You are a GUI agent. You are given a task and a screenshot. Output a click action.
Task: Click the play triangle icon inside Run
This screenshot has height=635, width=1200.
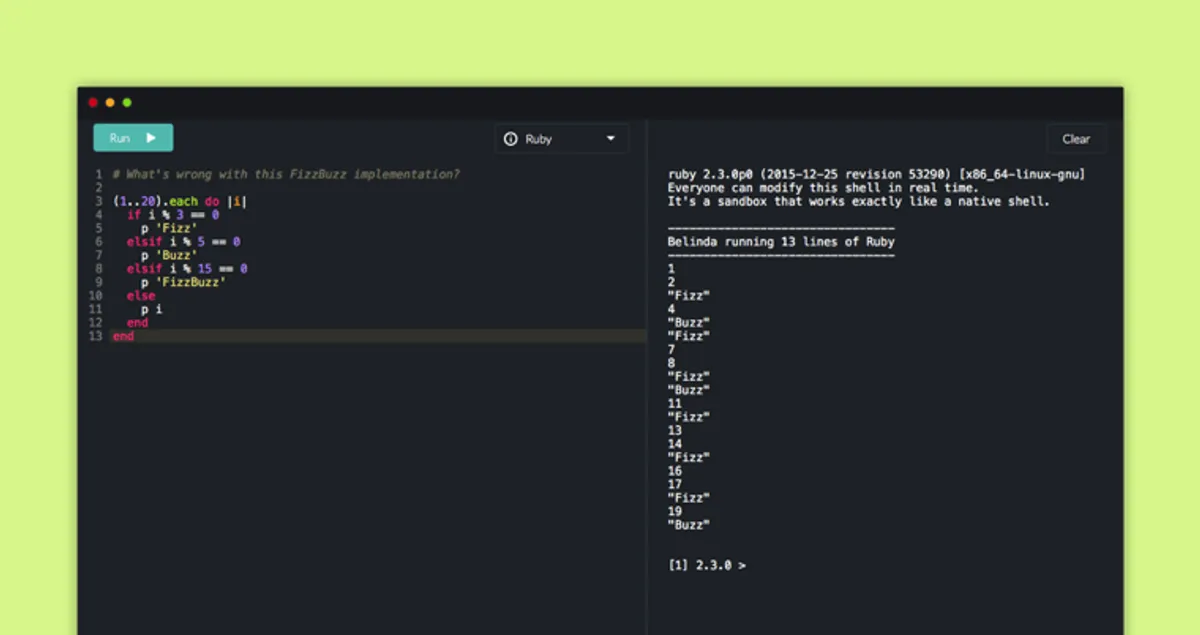150,138
